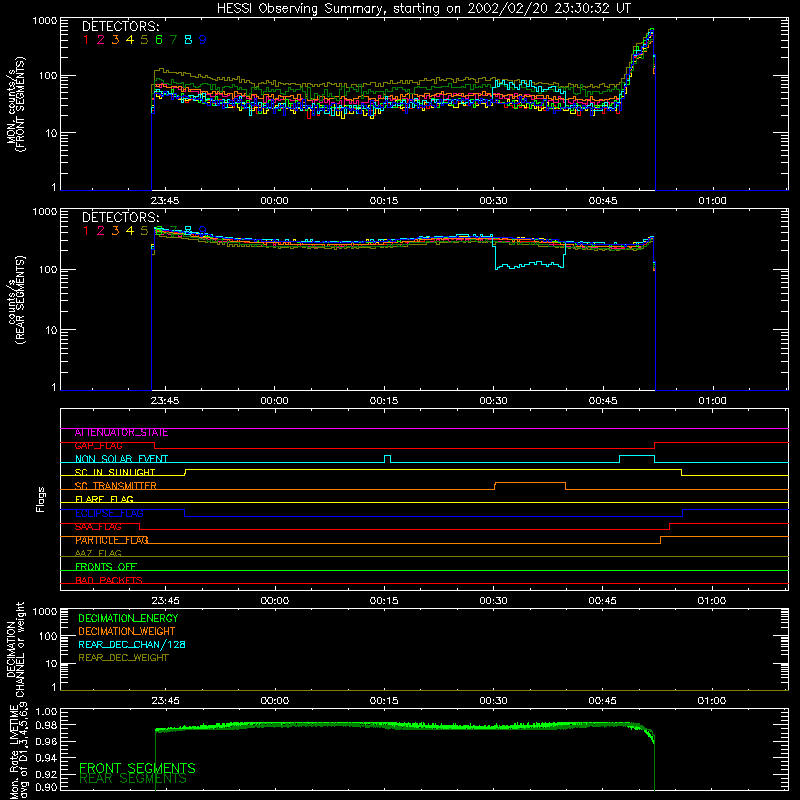Viewport: 800px width, 800px height.
Task: Click the DECIMATION CHANNEL or weight y-axis title
Action: point(15,649)
